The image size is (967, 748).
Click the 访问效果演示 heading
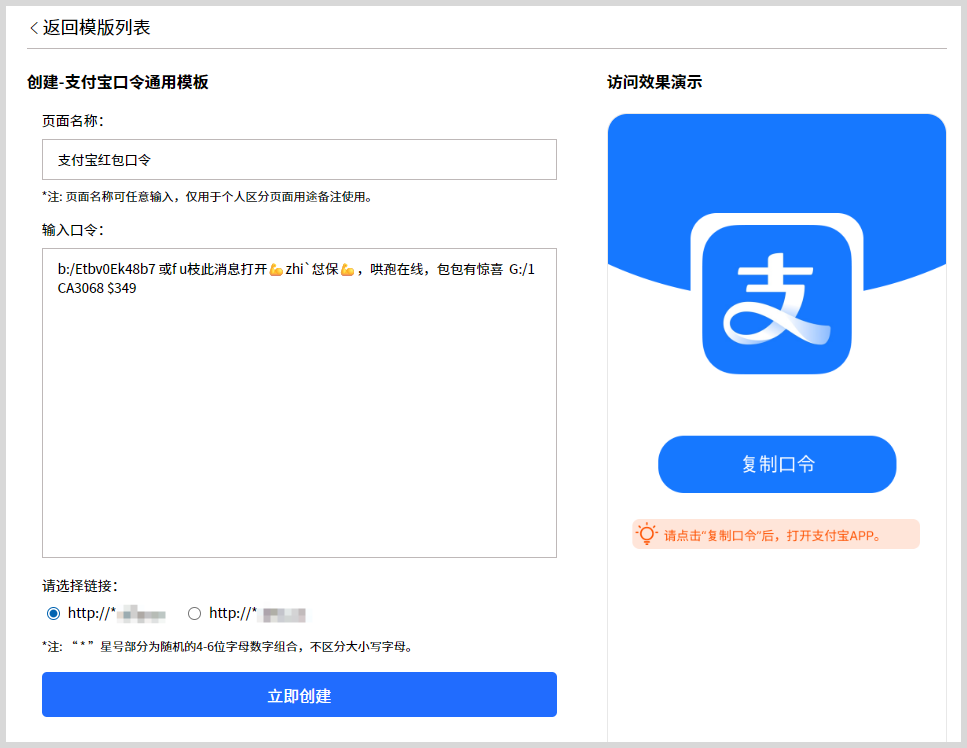[x=654, y=82]
